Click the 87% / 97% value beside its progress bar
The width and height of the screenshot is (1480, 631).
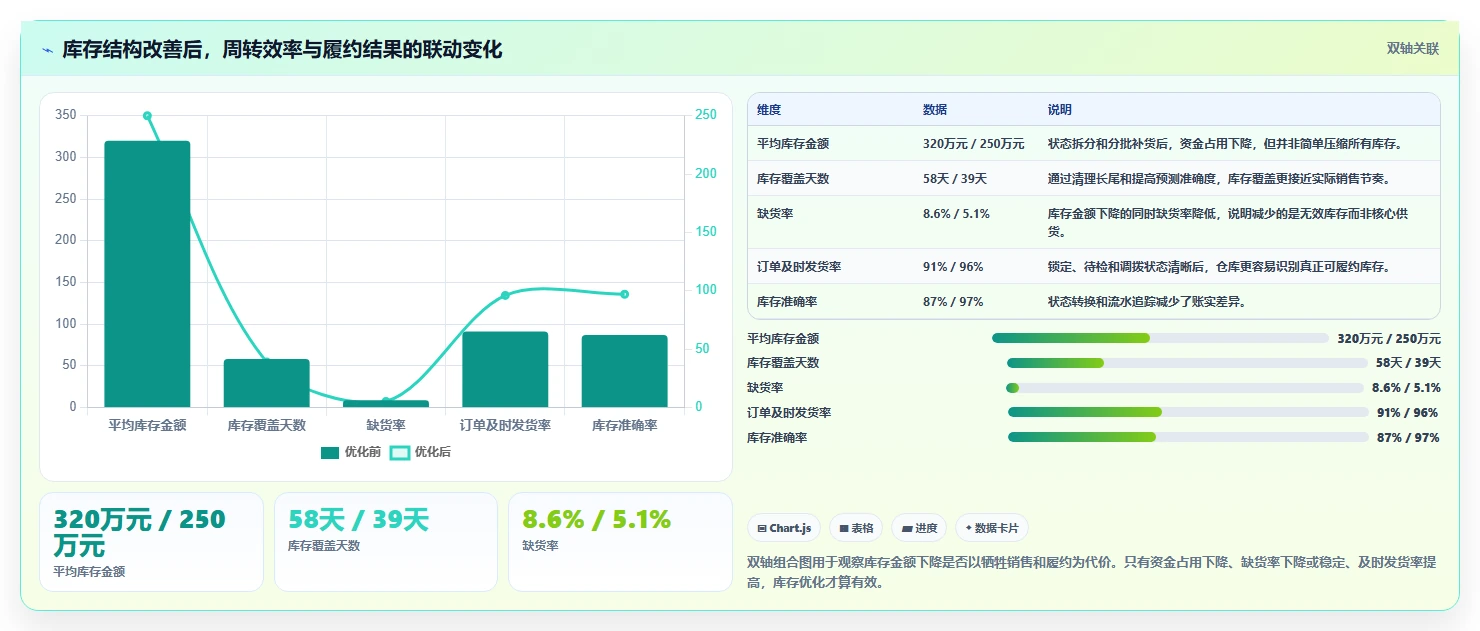click(x=1408, y=437)
